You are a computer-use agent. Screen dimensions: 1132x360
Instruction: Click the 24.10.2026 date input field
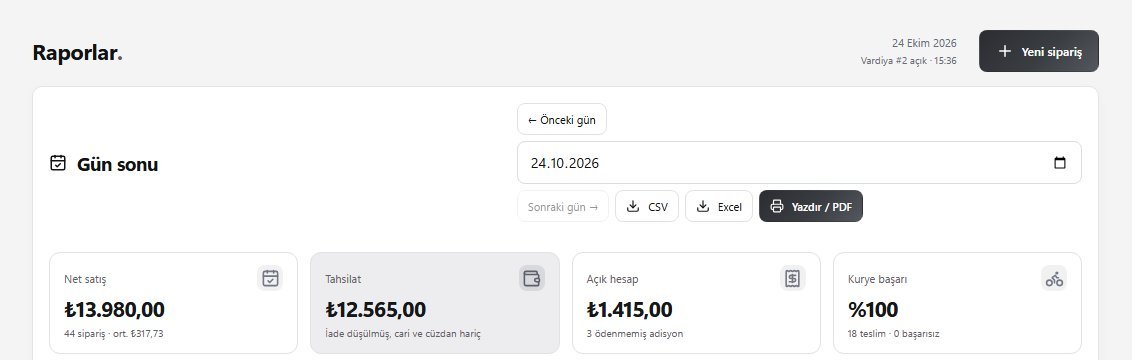[799, 162]
